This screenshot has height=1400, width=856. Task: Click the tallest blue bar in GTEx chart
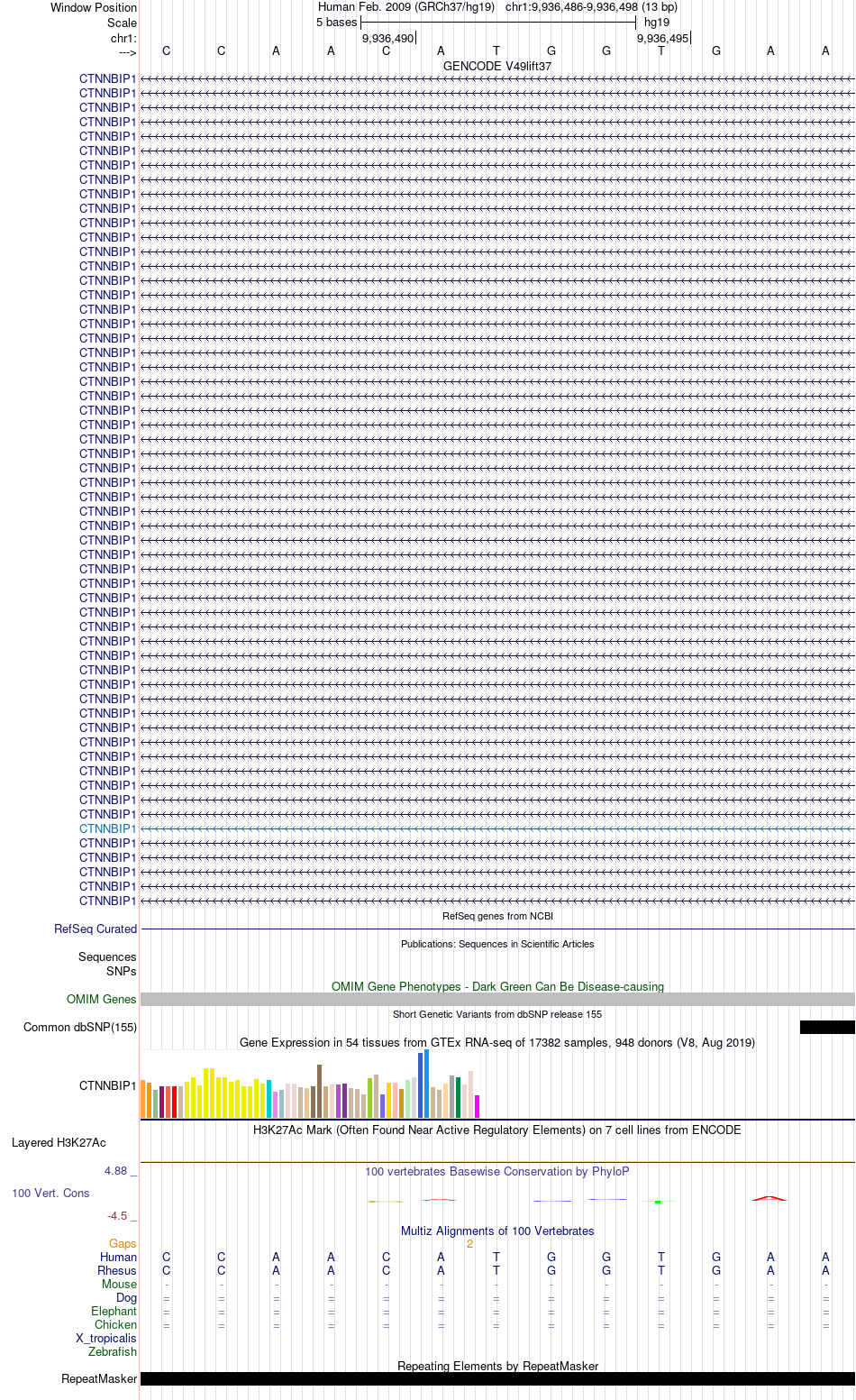[x=426, y=1084]
